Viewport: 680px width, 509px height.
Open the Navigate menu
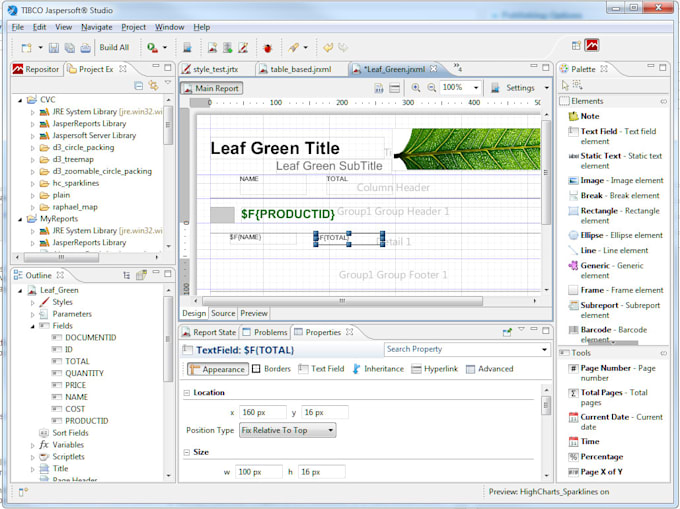pyautogui.click(x=97, y=27)
